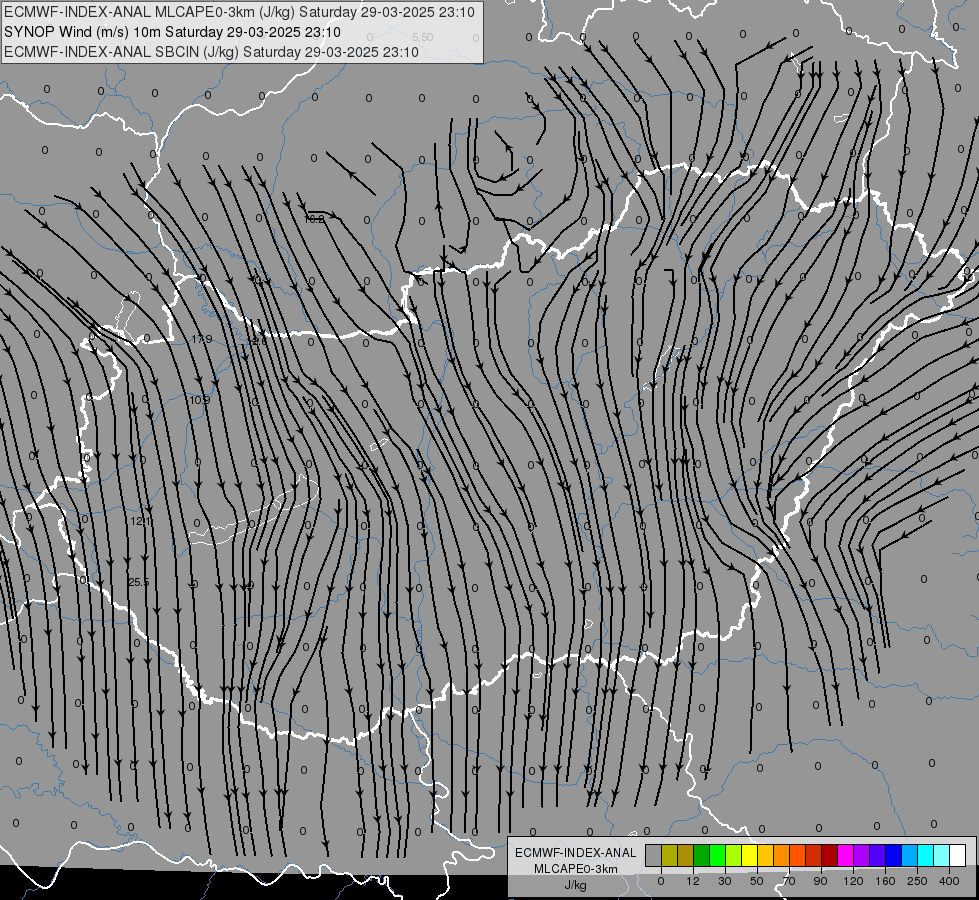
Task: Select the bright cyan legend swatch
Action: (926, 855)
